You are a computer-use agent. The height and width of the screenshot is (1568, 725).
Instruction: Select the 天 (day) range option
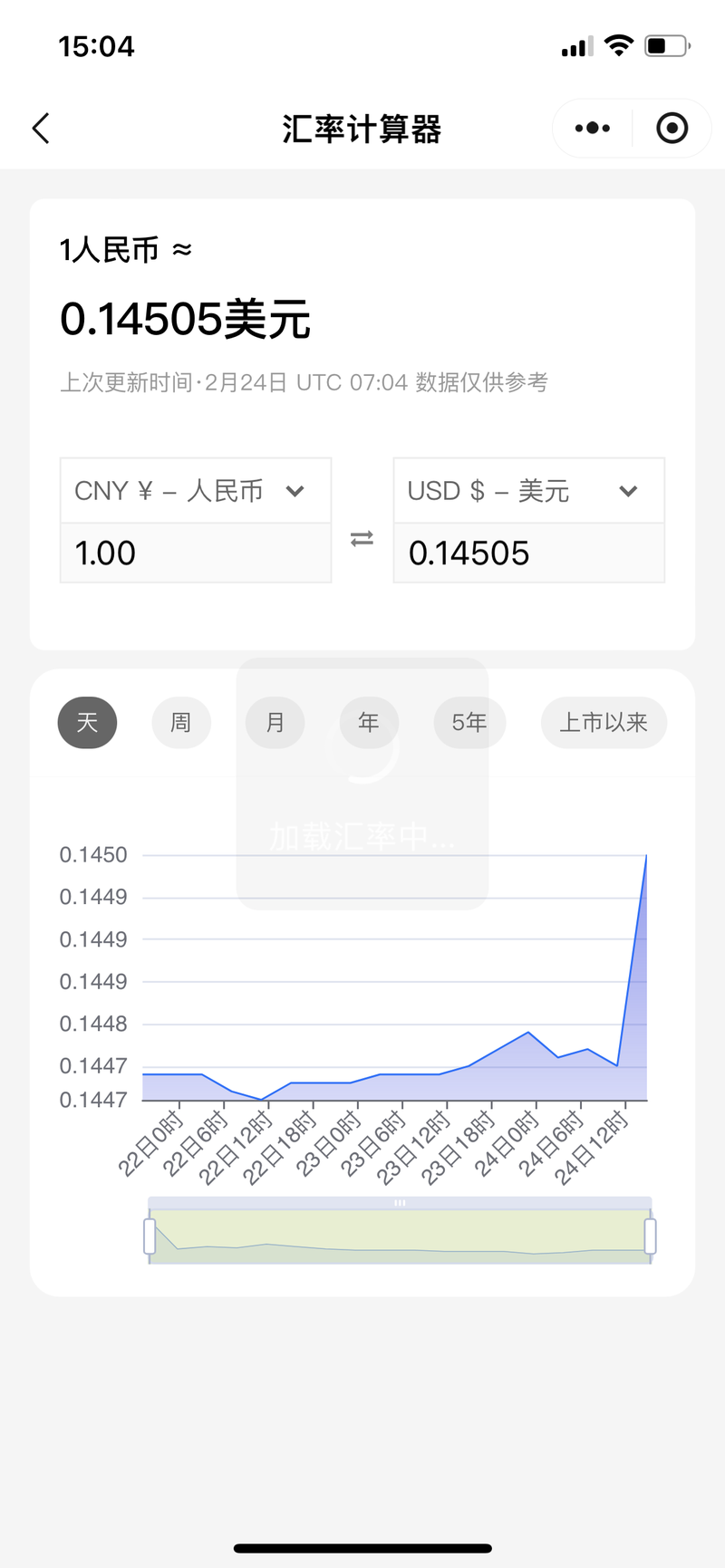87,722
